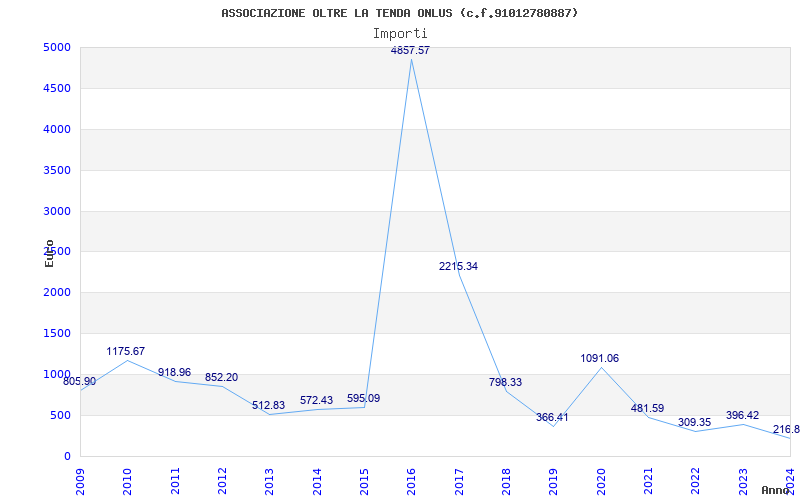The height and width of the screenshot is (500, 800).
Task: Click the x-axis year 2022
Action: (695, 482)
